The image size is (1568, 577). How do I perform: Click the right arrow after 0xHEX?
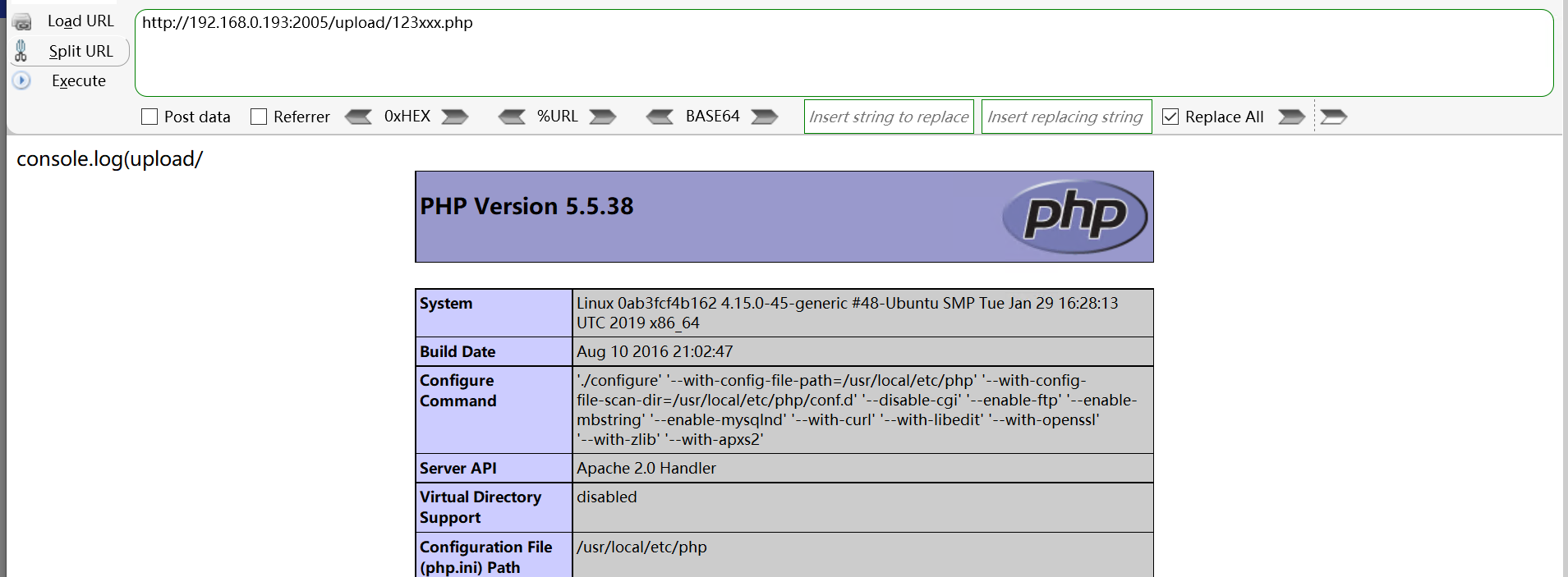455,117
